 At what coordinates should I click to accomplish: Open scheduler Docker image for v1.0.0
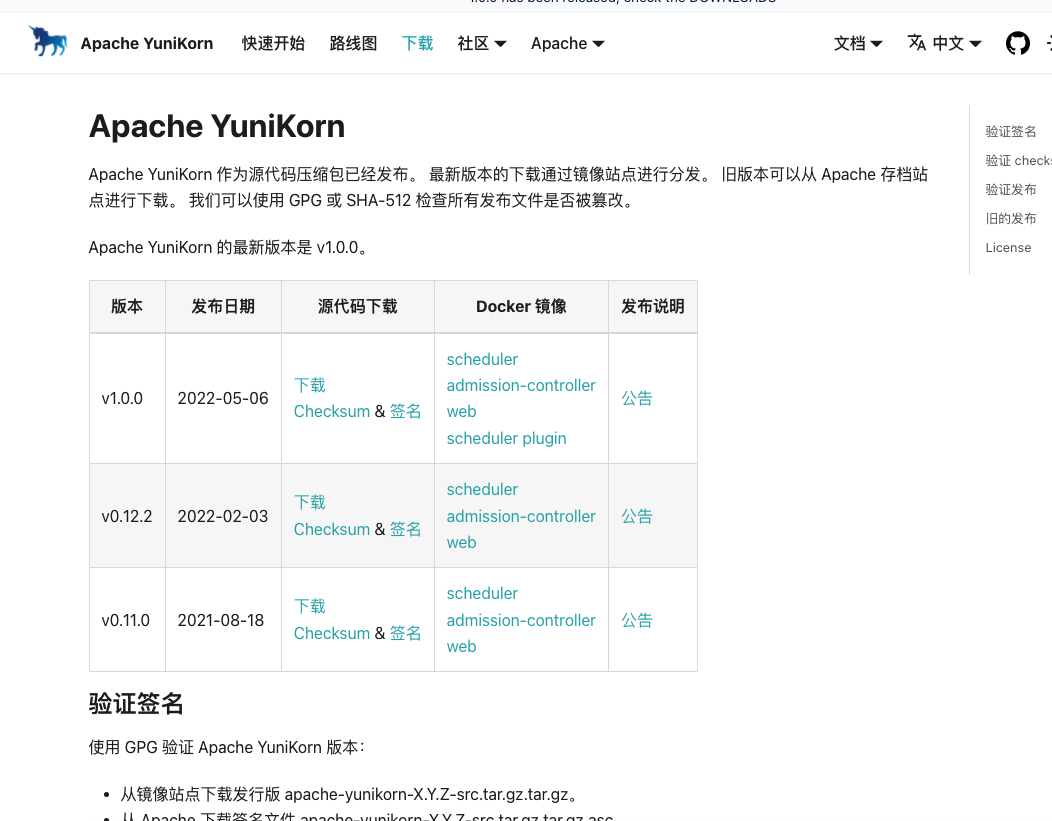[482, 360]
